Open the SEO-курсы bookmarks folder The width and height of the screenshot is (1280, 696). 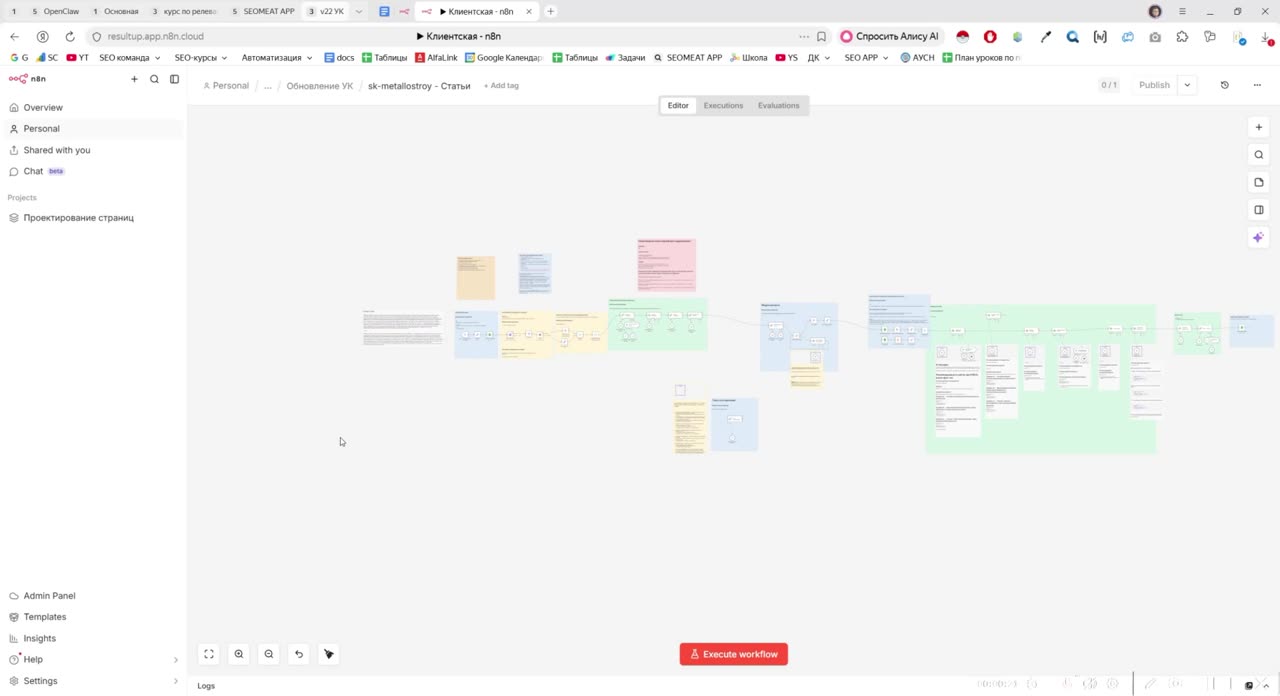click(201, 58)
